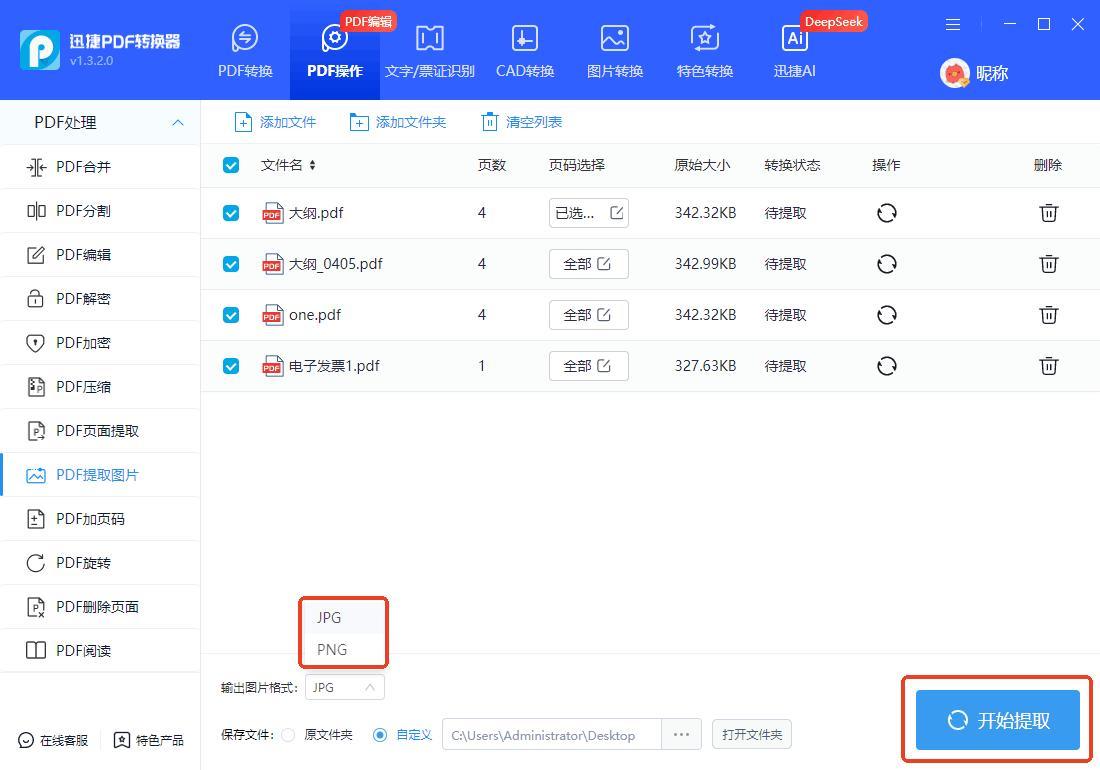Choose PNG from the format dropdown list
The width and height of the screenshot is (1100, 770).
(x=332, y=649)
